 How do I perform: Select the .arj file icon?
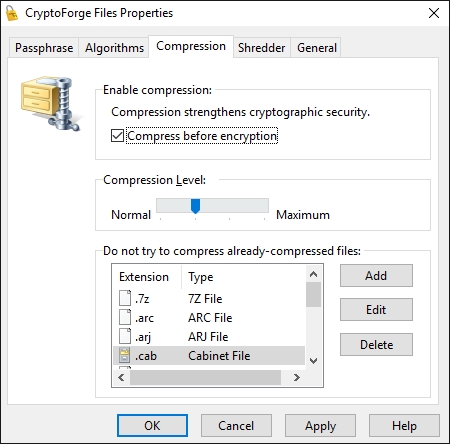click(125, 336)
